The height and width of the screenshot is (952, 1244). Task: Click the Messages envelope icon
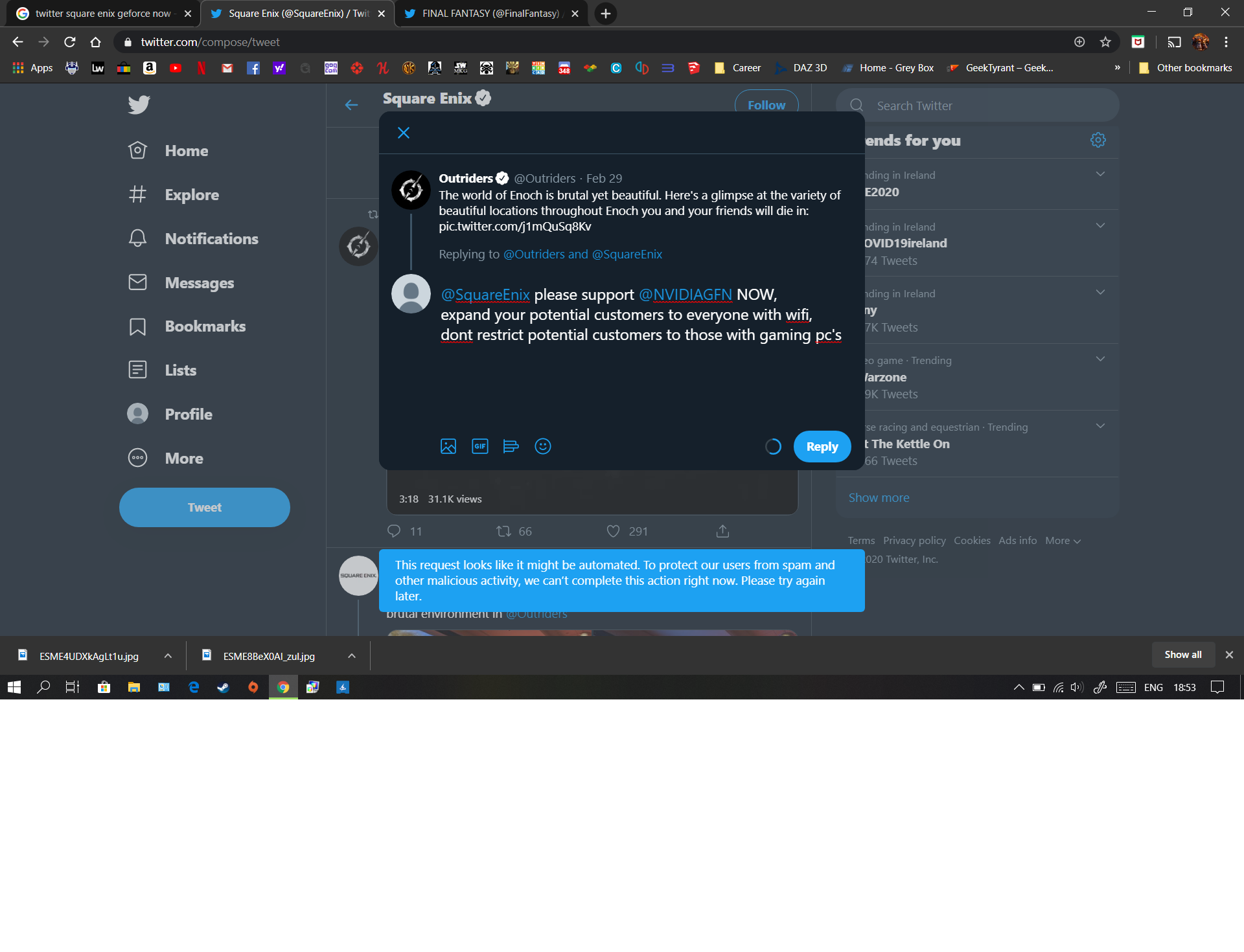point(139,282)
